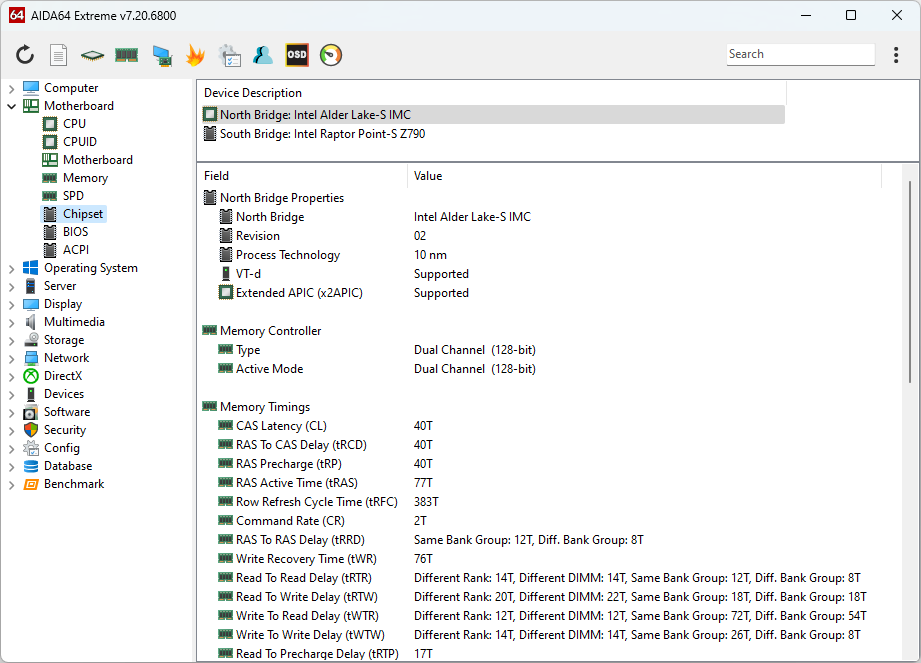Expand the Storage tree branch
The image size is (921, 663).
11,340
